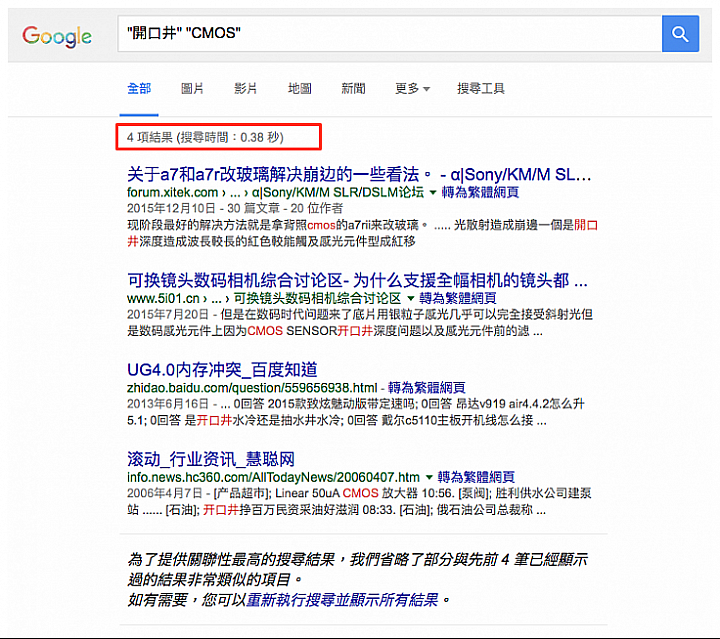The height and width of the screenshot is (639, 720).
Task: Click the 2006年4月7日 snippet date
Action: [164, 493]
